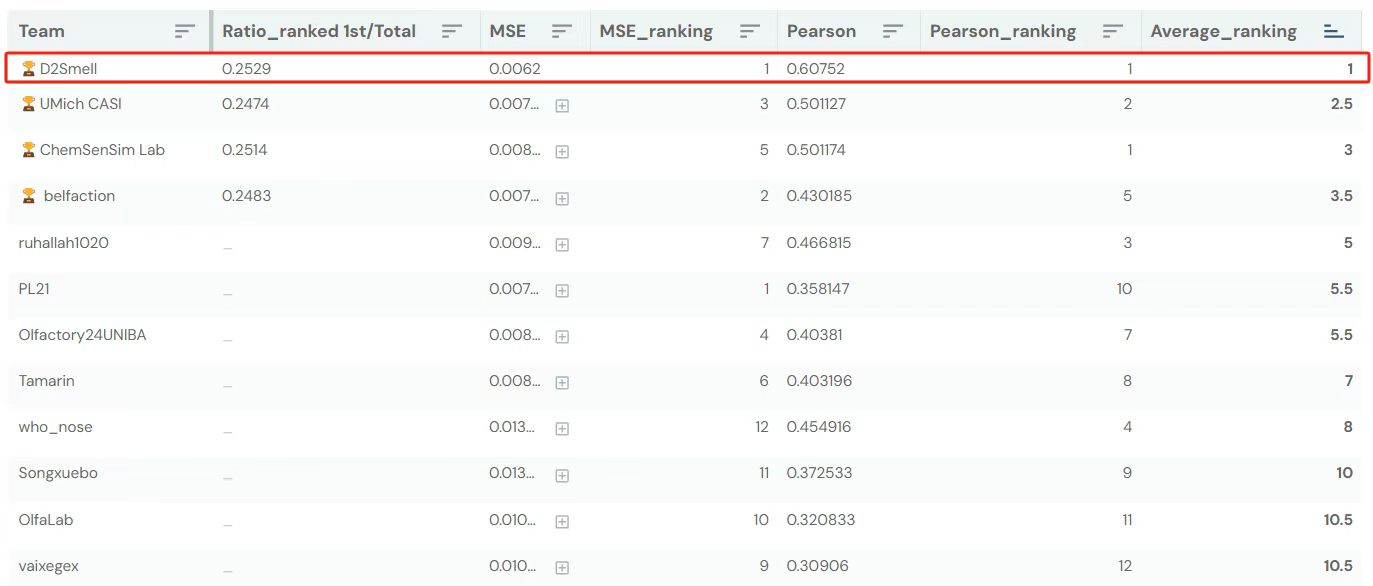The height and width of the screenshot is (586, 1373).
Task: Click MSE value 0.0062
Action: [515, 69]
